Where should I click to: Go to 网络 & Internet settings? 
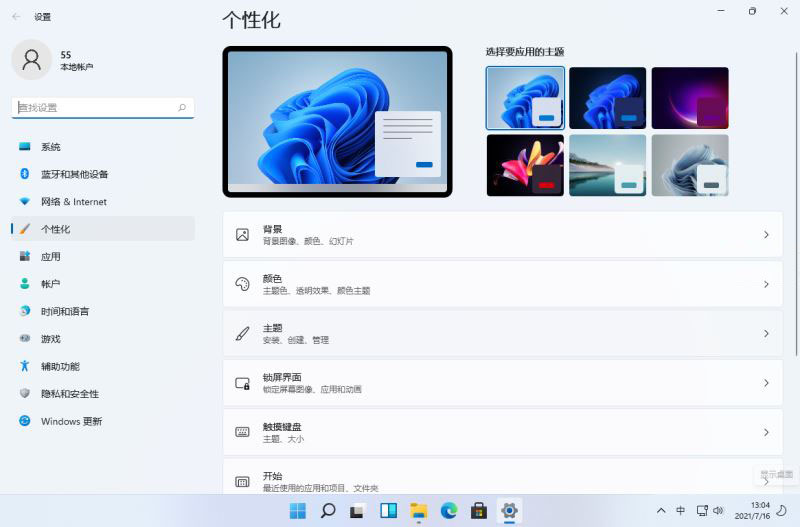[x=103, y=202]
